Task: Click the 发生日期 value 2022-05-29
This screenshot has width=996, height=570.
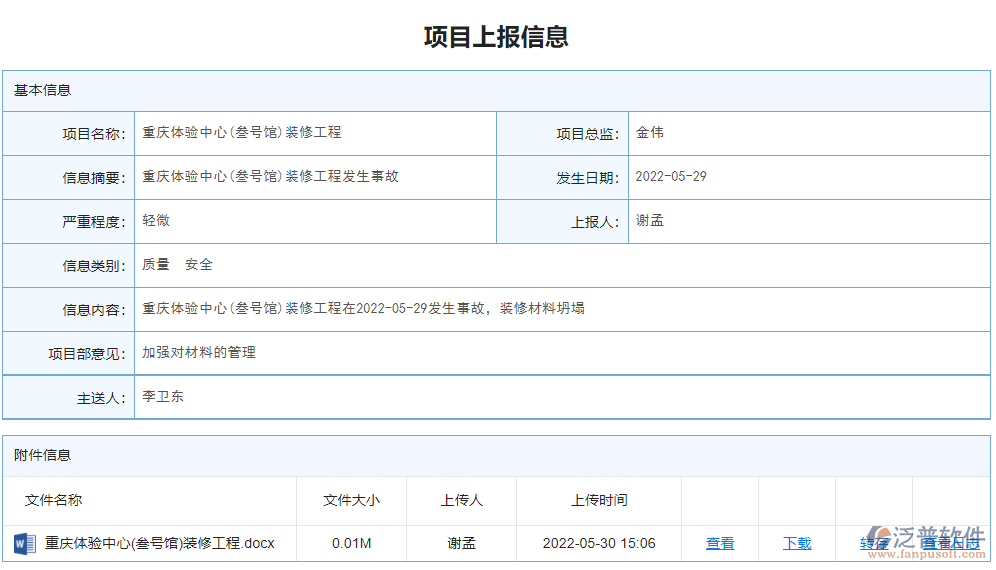Action: (x=671, y=176)
